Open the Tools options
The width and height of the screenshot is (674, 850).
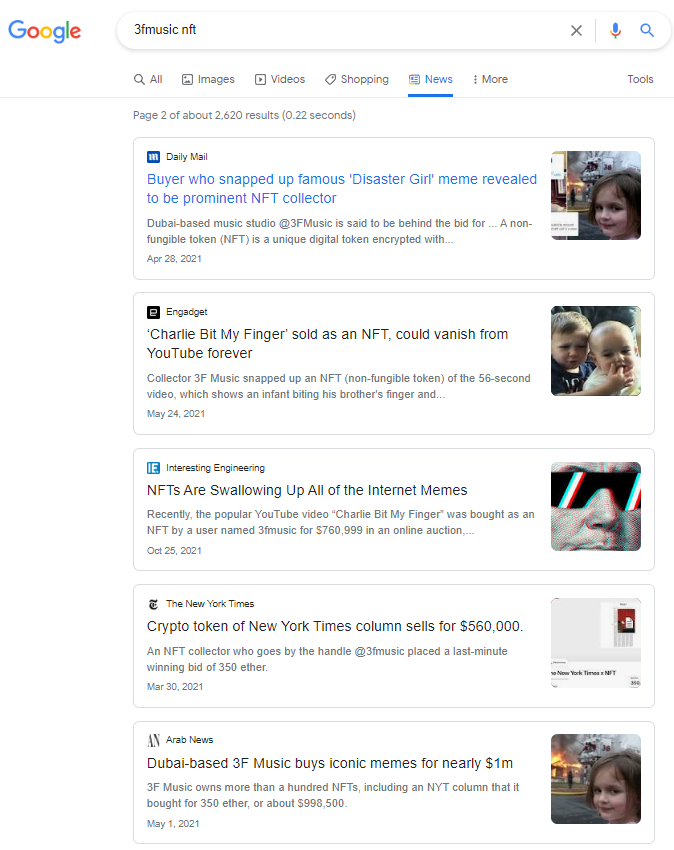640,79
